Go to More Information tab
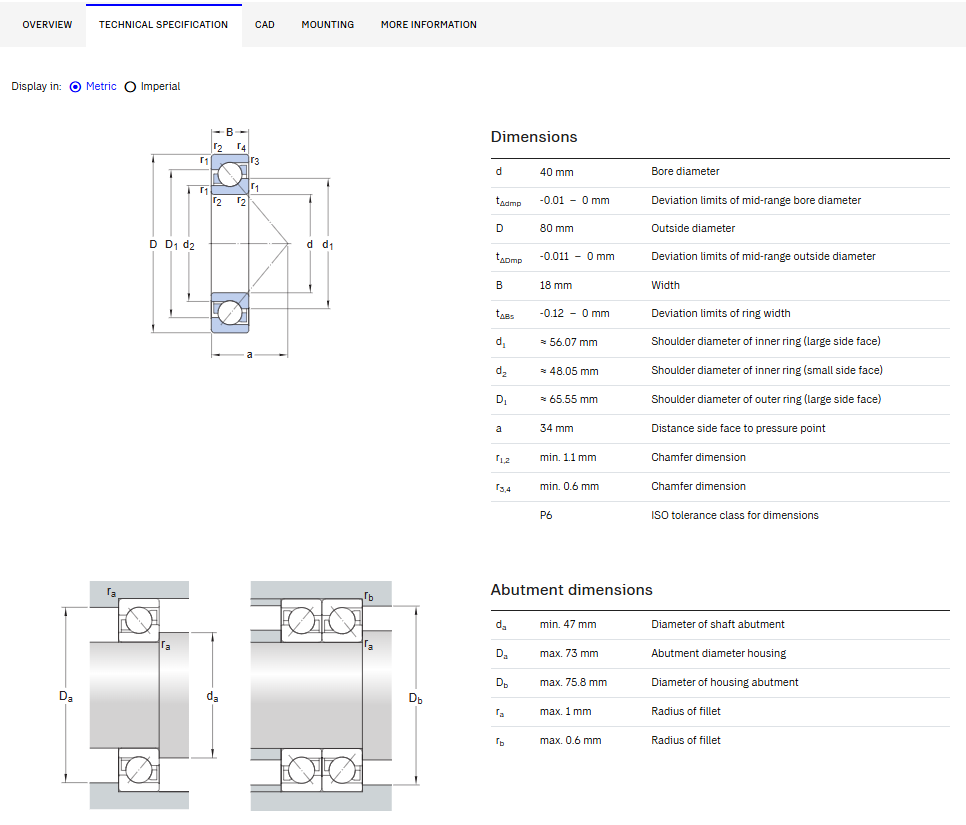 [x=428, y=25]
